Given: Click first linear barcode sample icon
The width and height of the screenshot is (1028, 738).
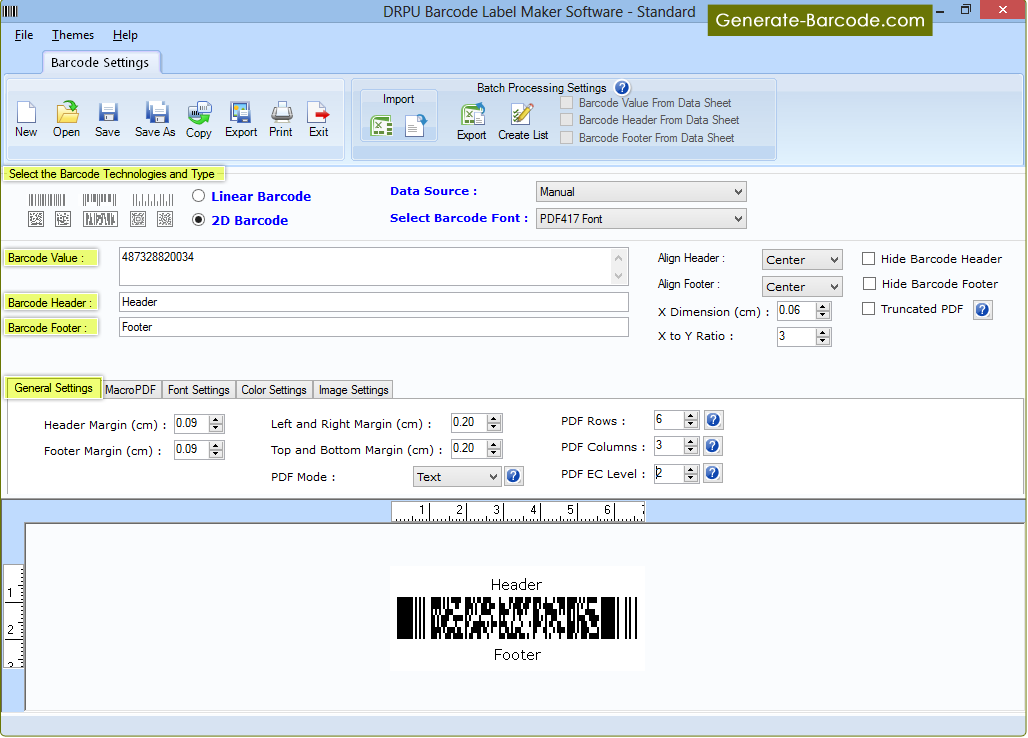Looking at the screenshot, I should click(47, 200).
